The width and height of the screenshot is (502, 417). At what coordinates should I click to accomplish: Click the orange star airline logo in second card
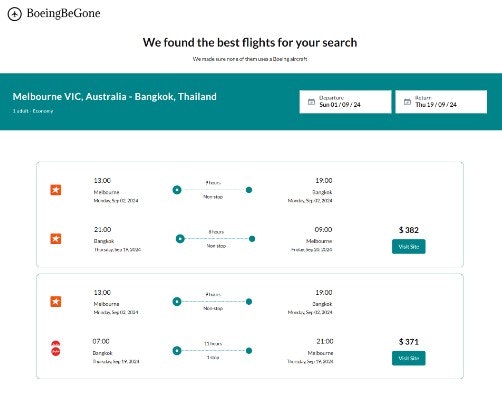pyautogui.click(x=56, y=302)
